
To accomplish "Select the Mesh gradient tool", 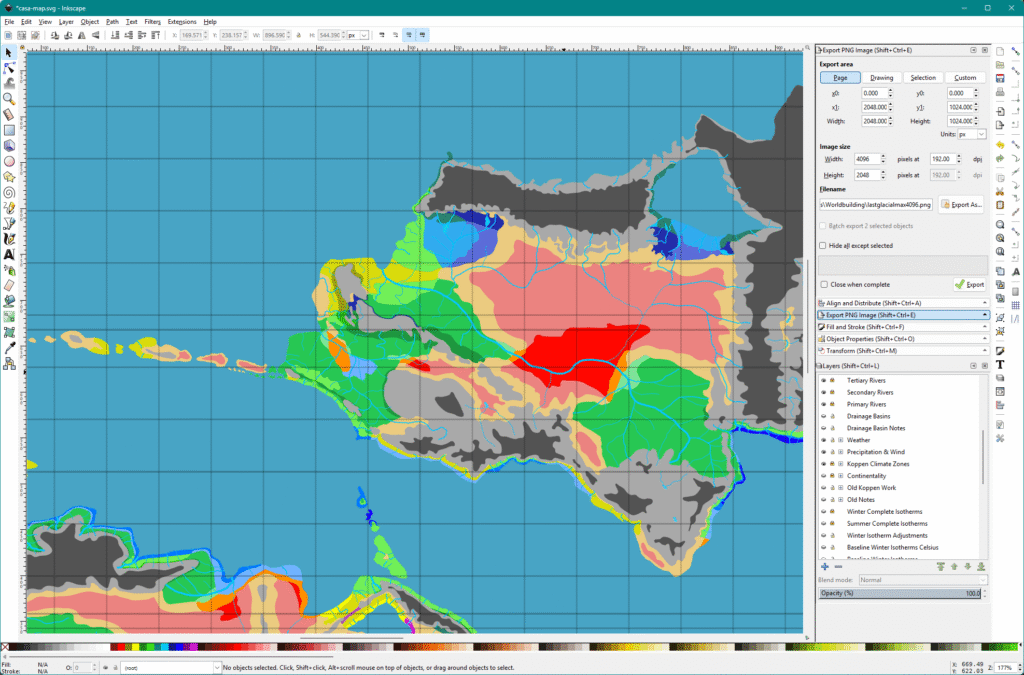I will point(9,333).
